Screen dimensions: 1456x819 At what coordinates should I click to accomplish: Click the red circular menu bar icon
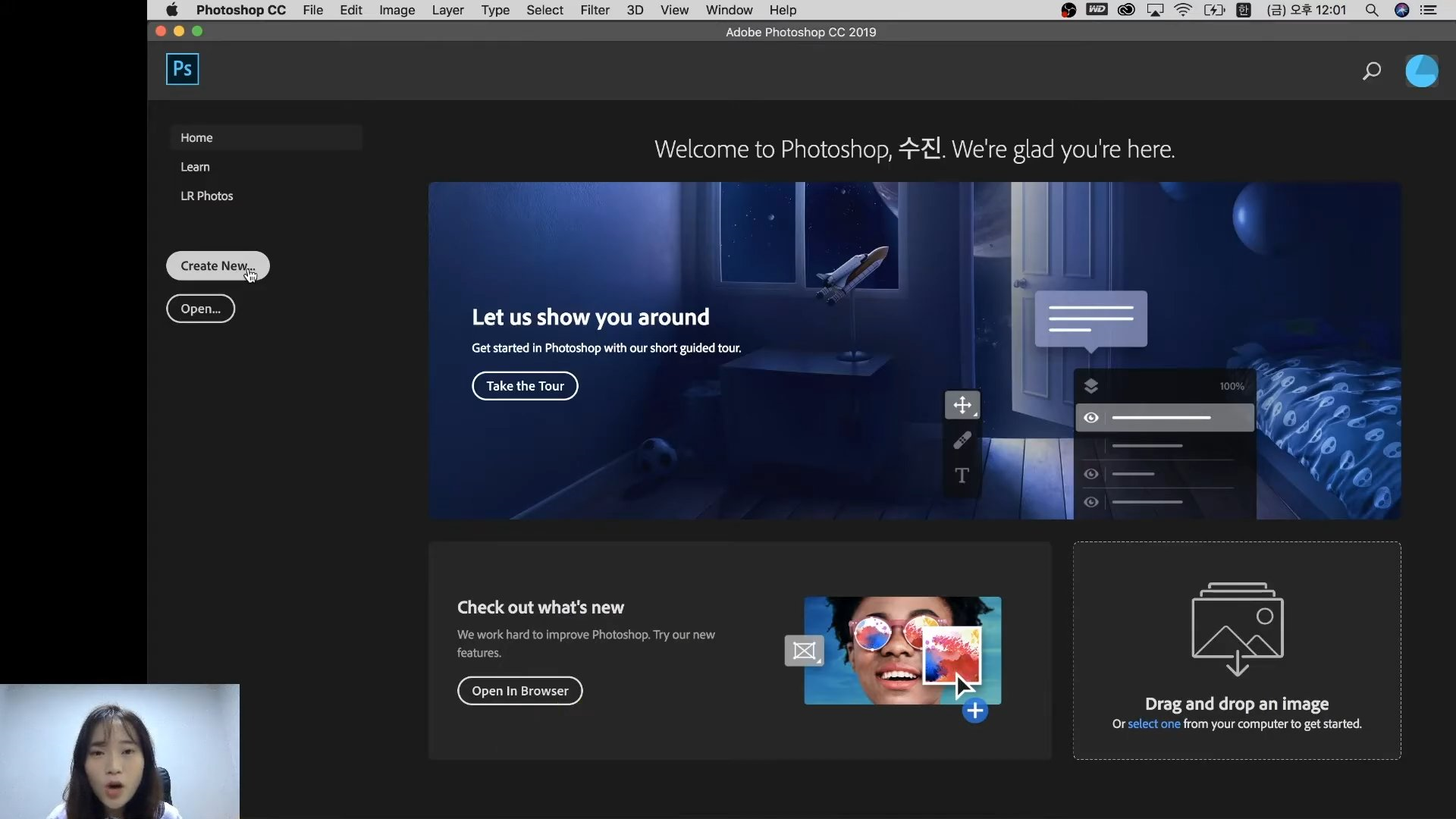(x=1068, y=10)
